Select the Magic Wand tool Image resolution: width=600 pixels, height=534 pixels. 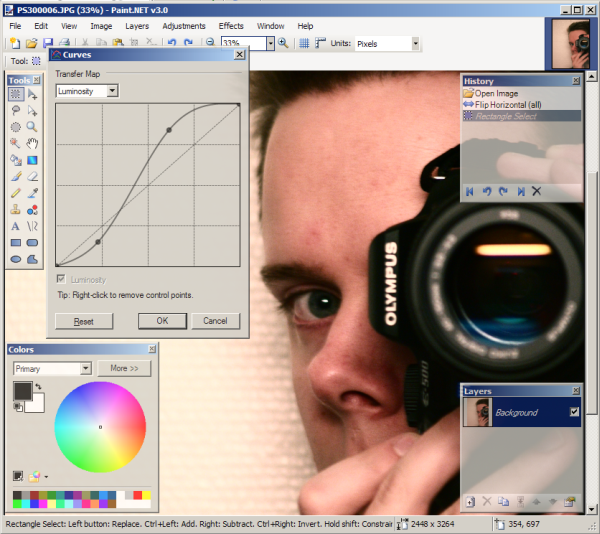coord(15,143)
